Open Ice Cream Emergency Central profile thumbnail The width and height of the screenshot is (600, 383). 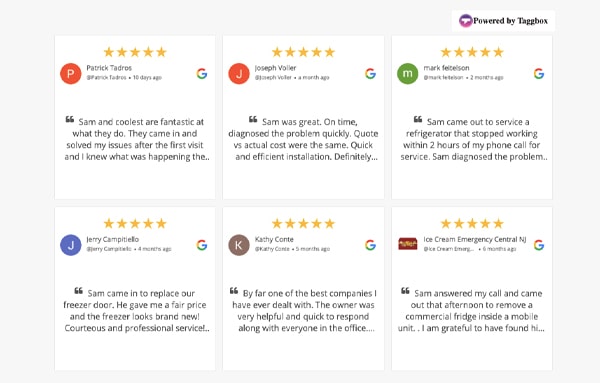pyautogui.click(x=408, y=244)
